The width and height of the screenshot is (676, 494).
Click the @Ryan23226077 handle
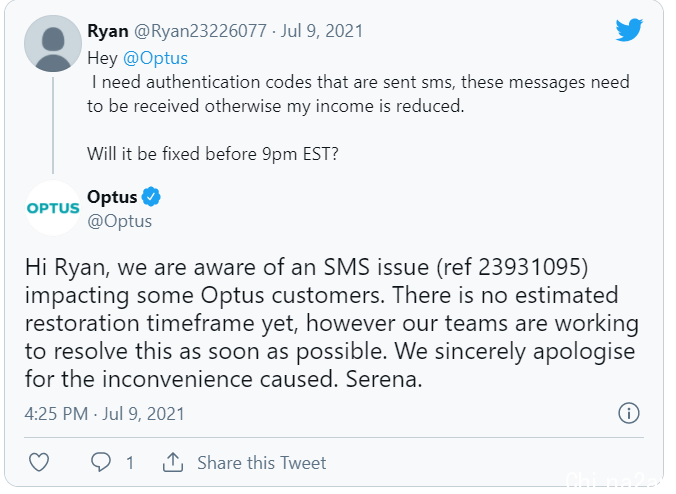coord(200,31)
